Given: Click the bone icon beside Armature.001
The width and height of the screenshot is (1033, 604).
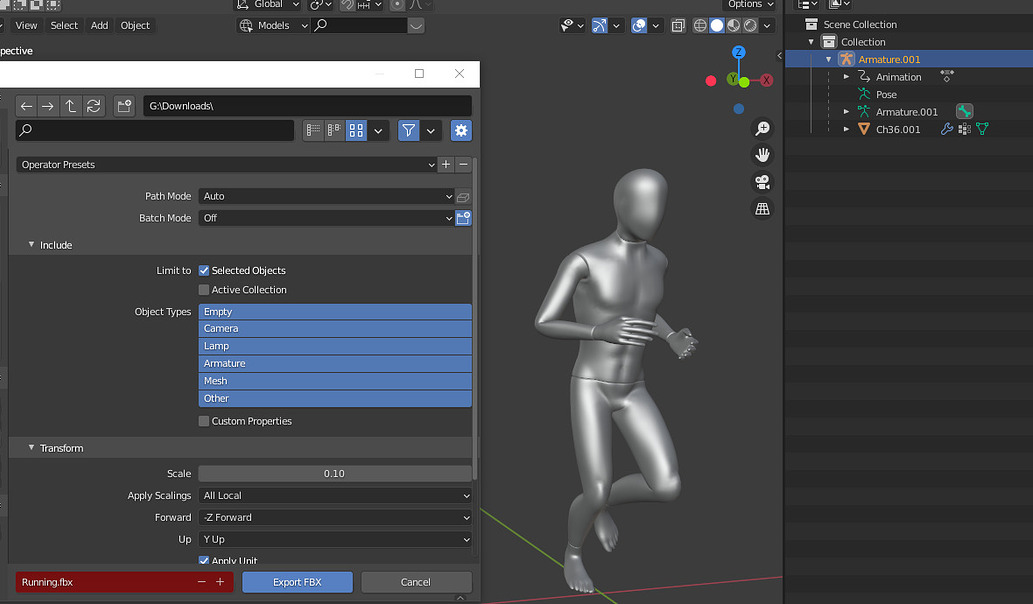Looking at the screenshot, I should (964, 111).
